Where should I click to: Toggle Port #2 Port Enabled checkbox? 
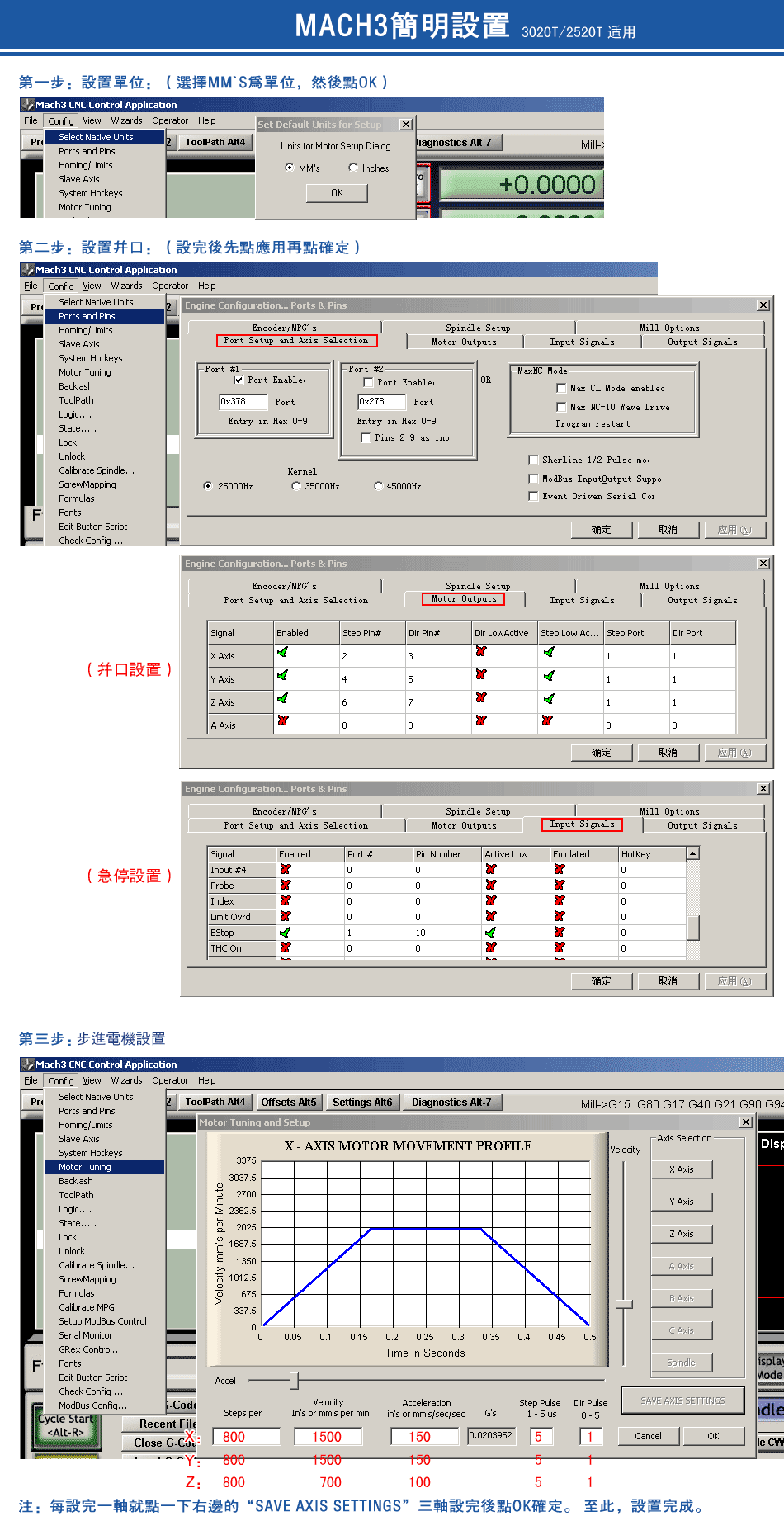click(368, 382)
